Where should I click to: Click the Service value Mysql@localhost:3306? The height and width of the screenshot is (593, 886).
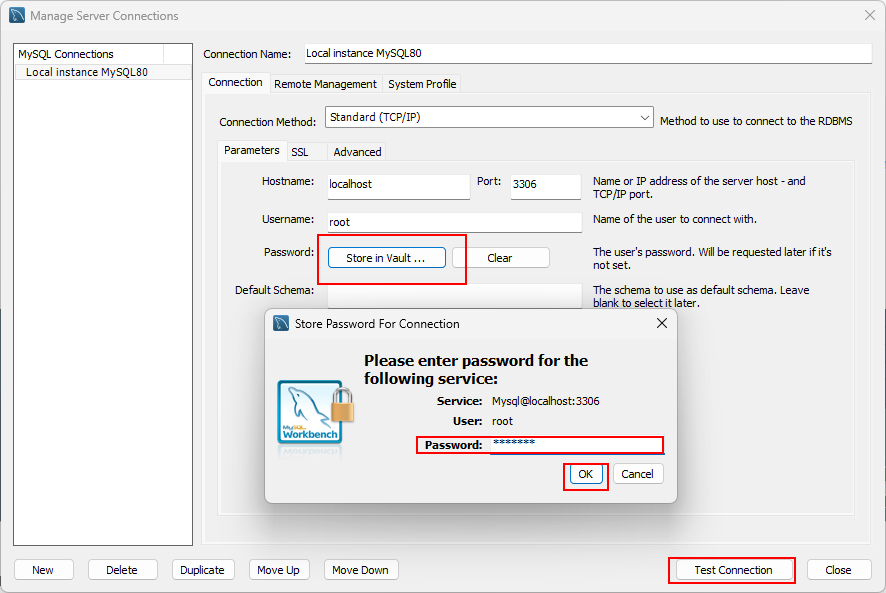coord(545,401)
